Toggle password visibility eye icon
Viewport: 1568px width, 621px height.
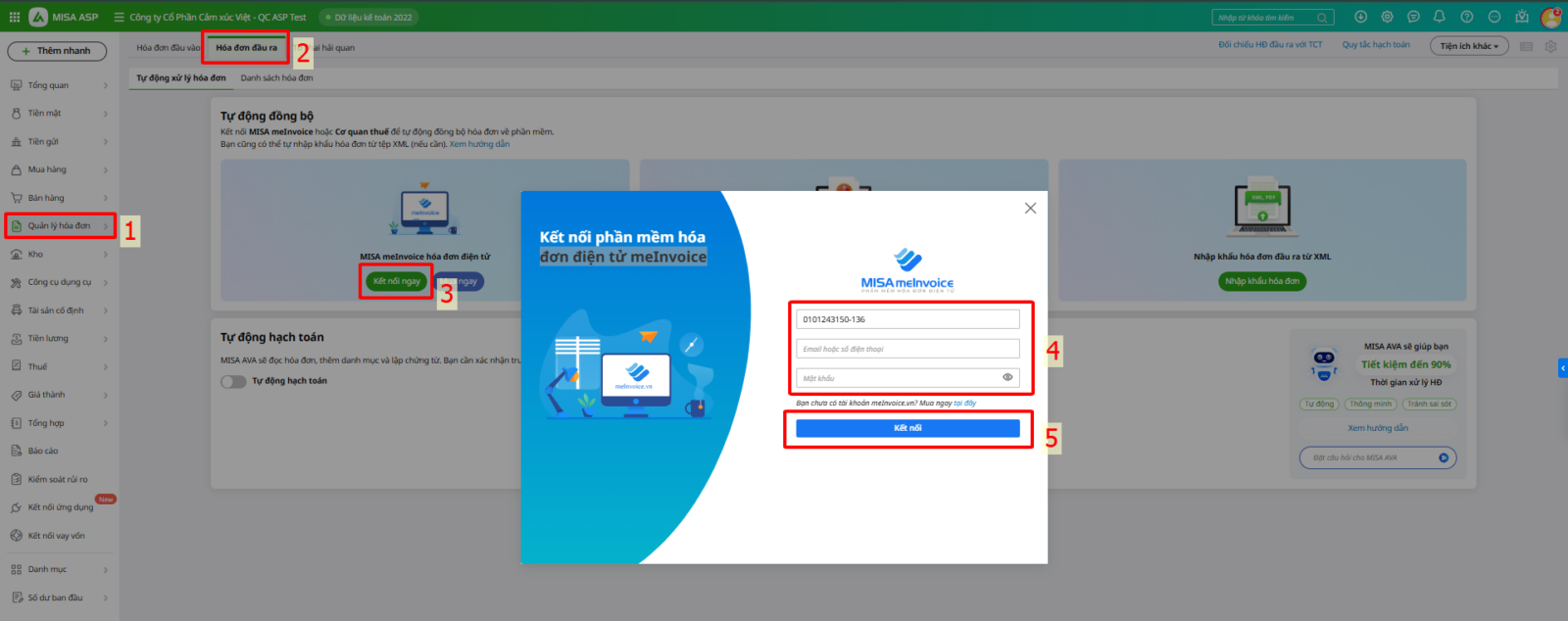(1007, 377)
